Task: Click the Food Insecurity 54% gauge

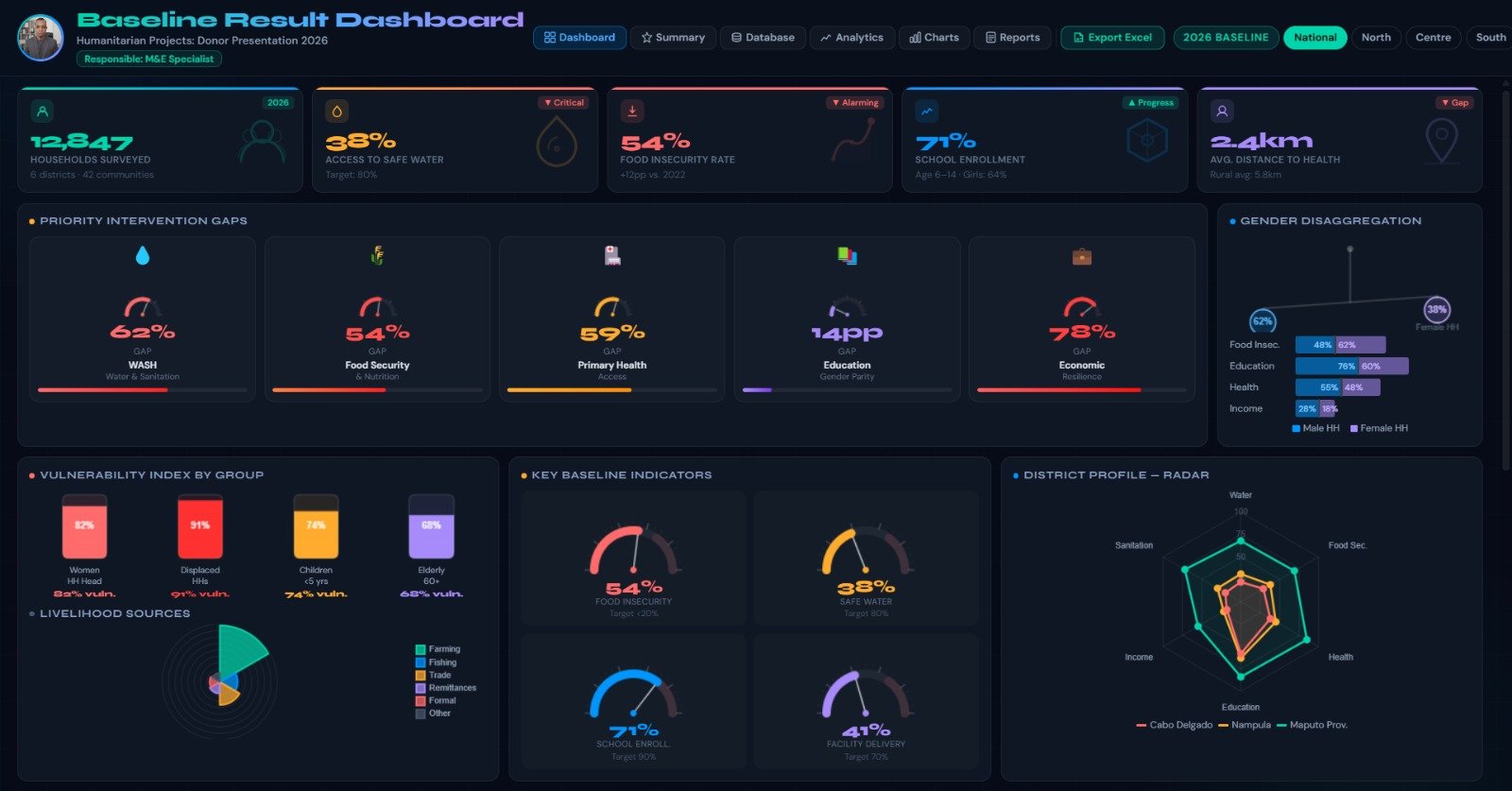Action: 634,550
